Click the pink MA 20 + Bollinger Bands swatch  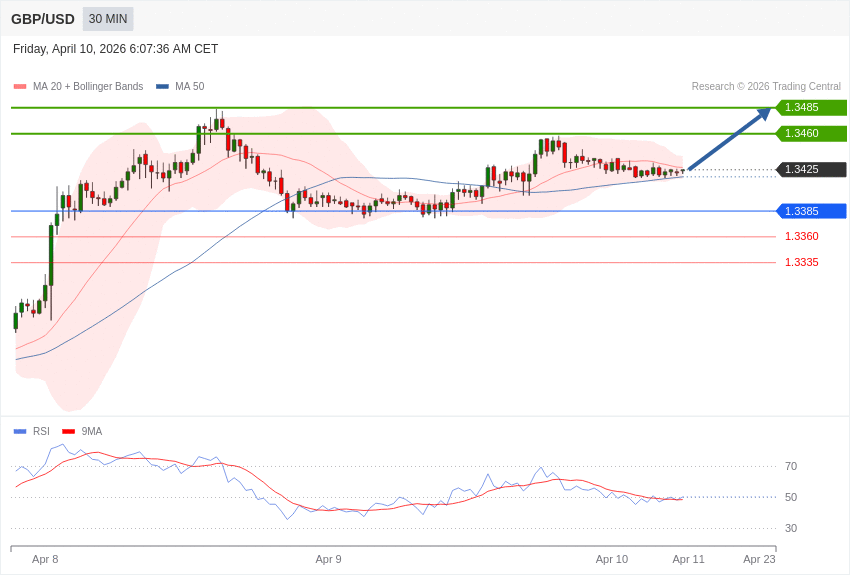[x=20, y=87]
